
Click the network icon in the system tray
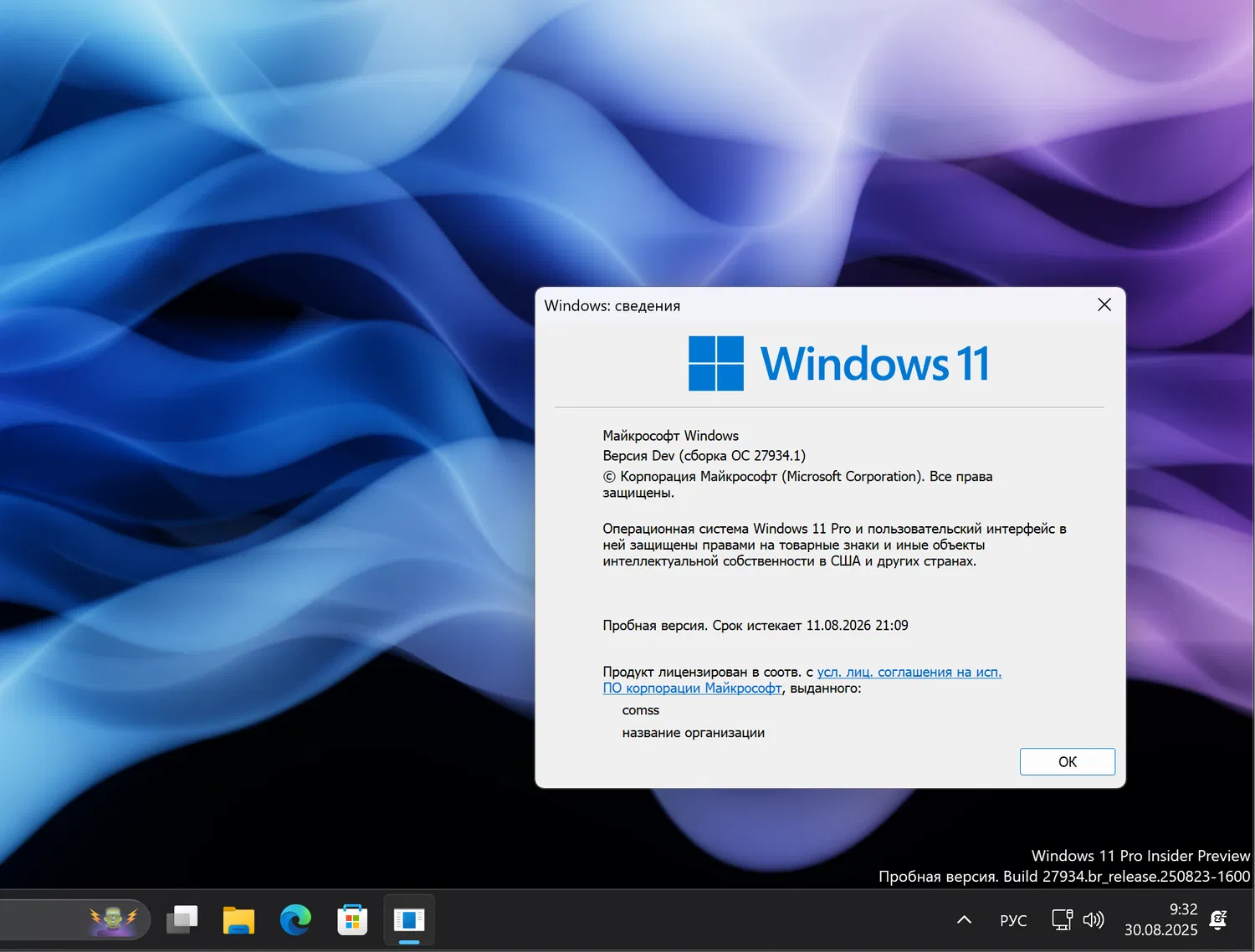click(1061, 919)
